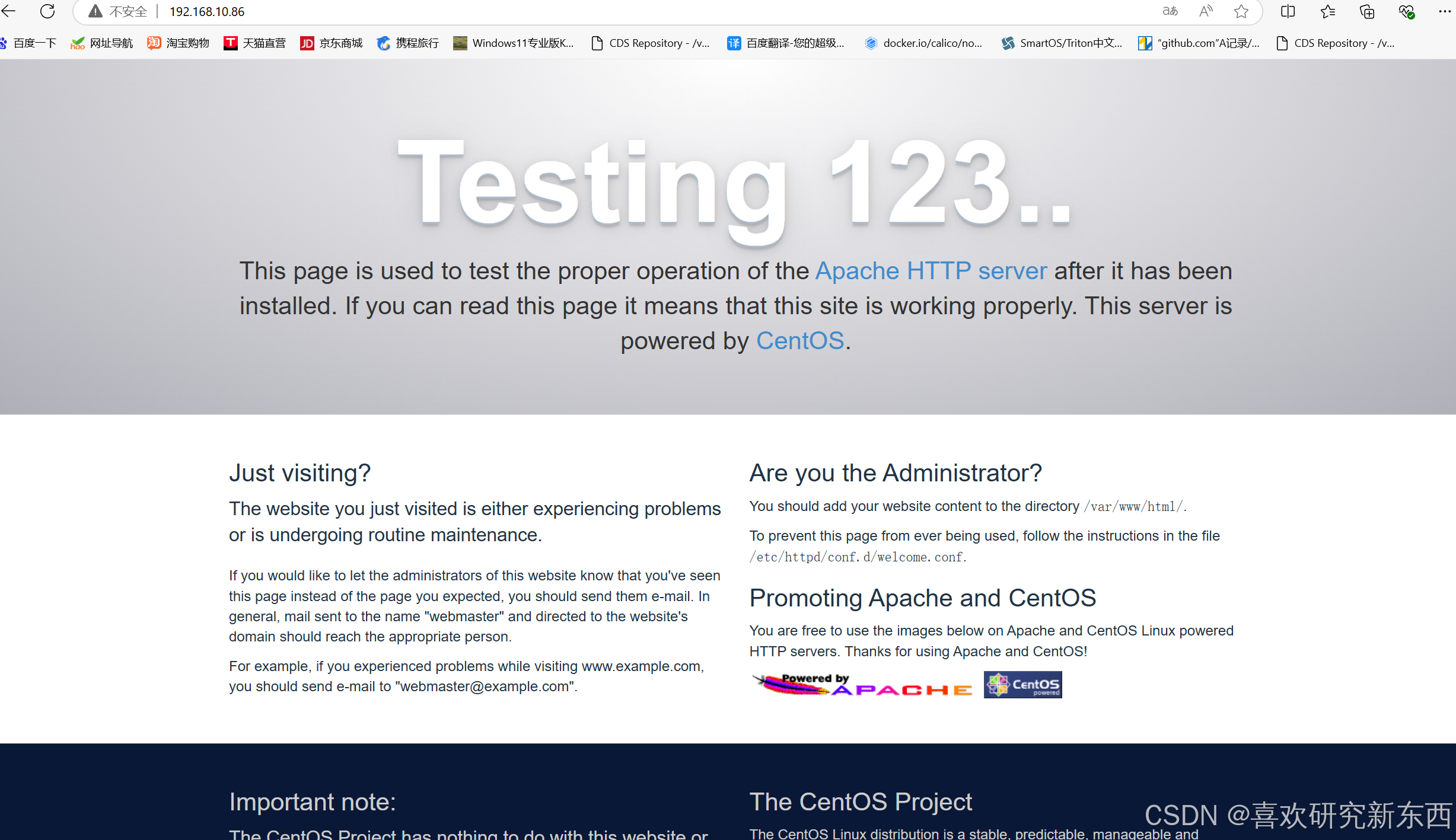
Task: Click the "Important note:" heading
Action: click(x=313, y=802)
